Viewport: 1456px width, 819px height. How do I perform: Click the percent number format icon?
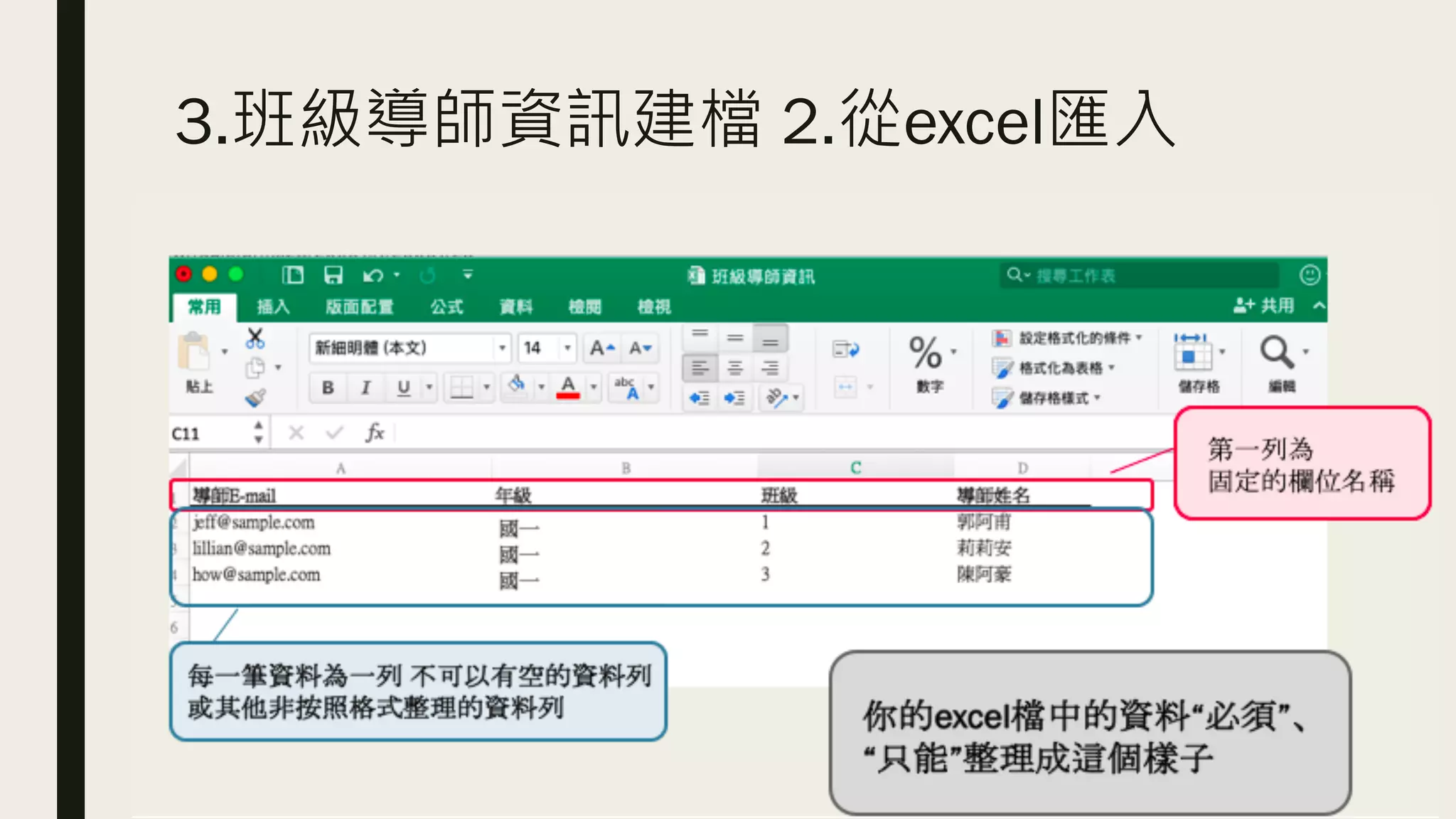[x=926, y=353]
